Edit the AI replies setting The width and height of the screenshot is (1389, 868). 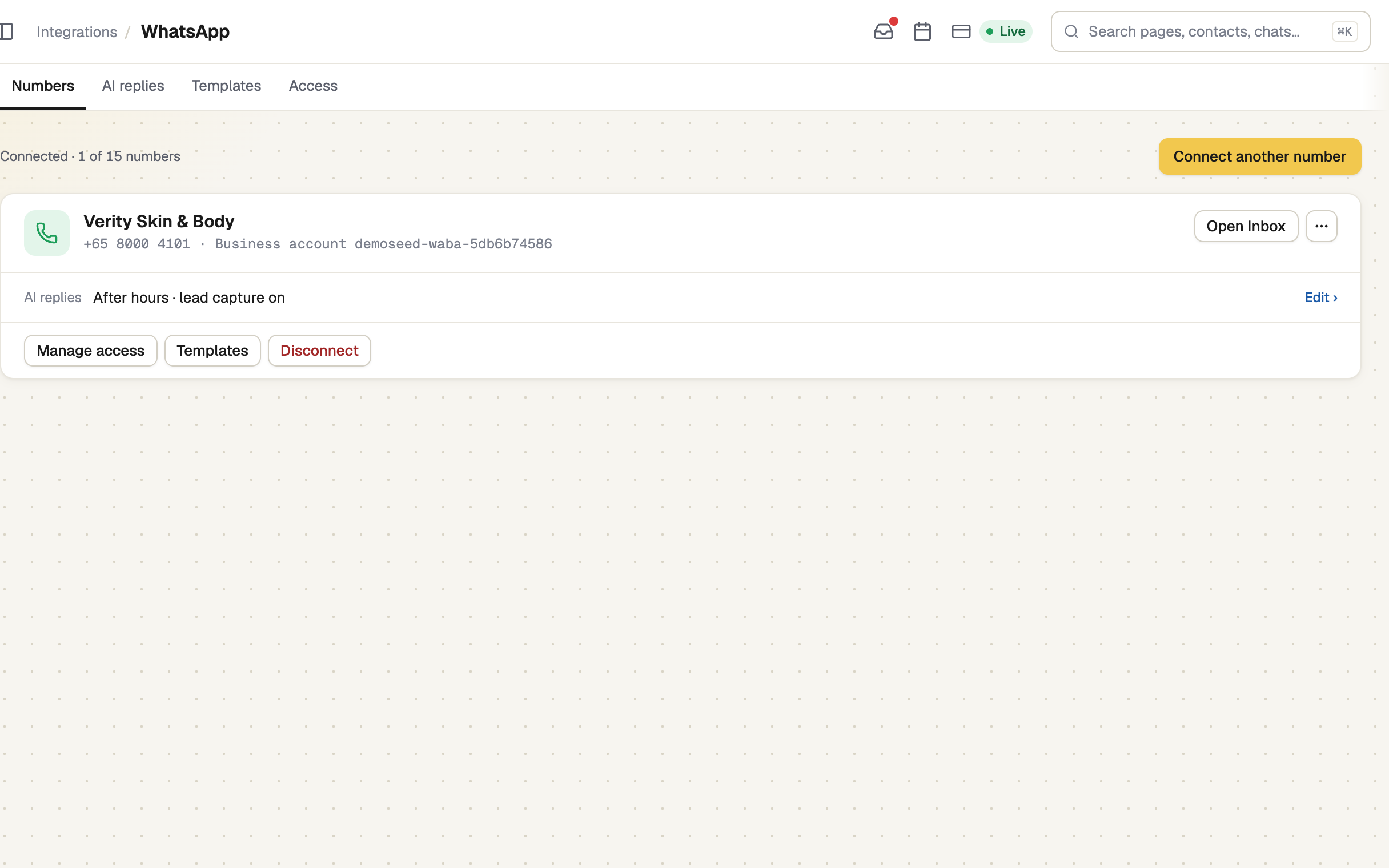[1320, 298]
